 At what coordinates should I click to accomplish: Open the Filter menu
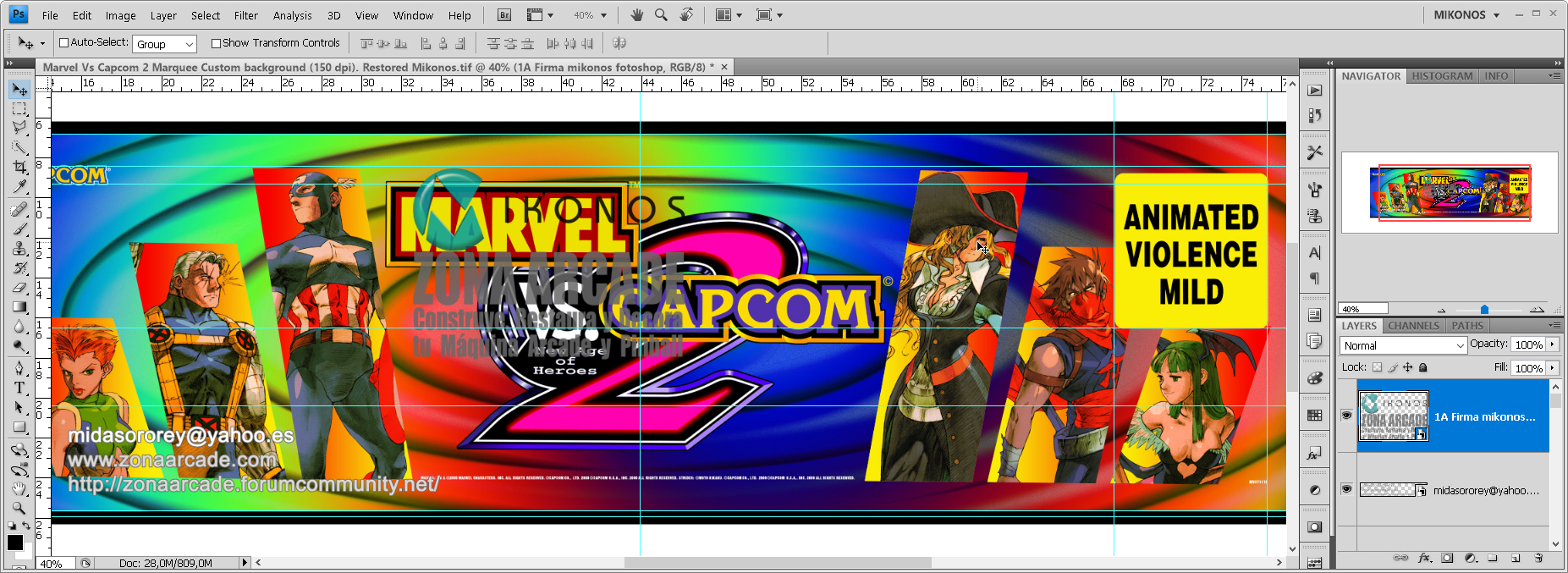(246, 15)
